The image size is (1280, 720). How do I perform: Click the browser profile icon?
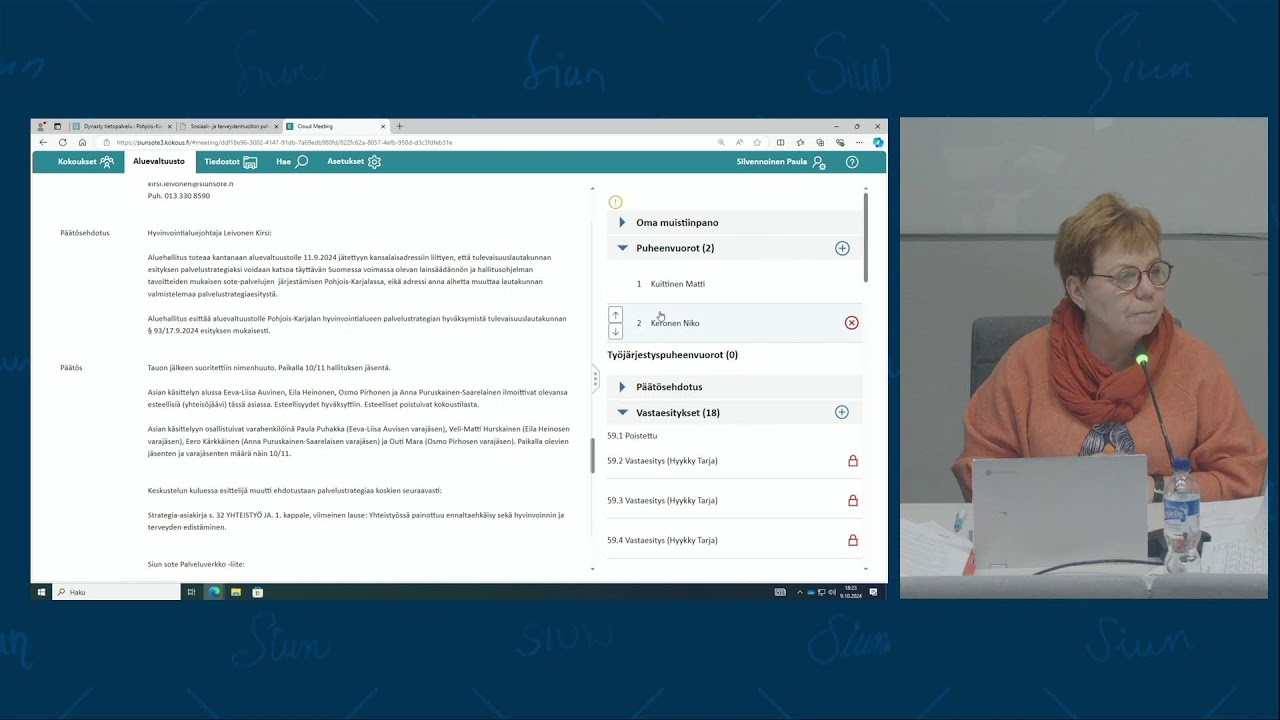pos(41,126)
